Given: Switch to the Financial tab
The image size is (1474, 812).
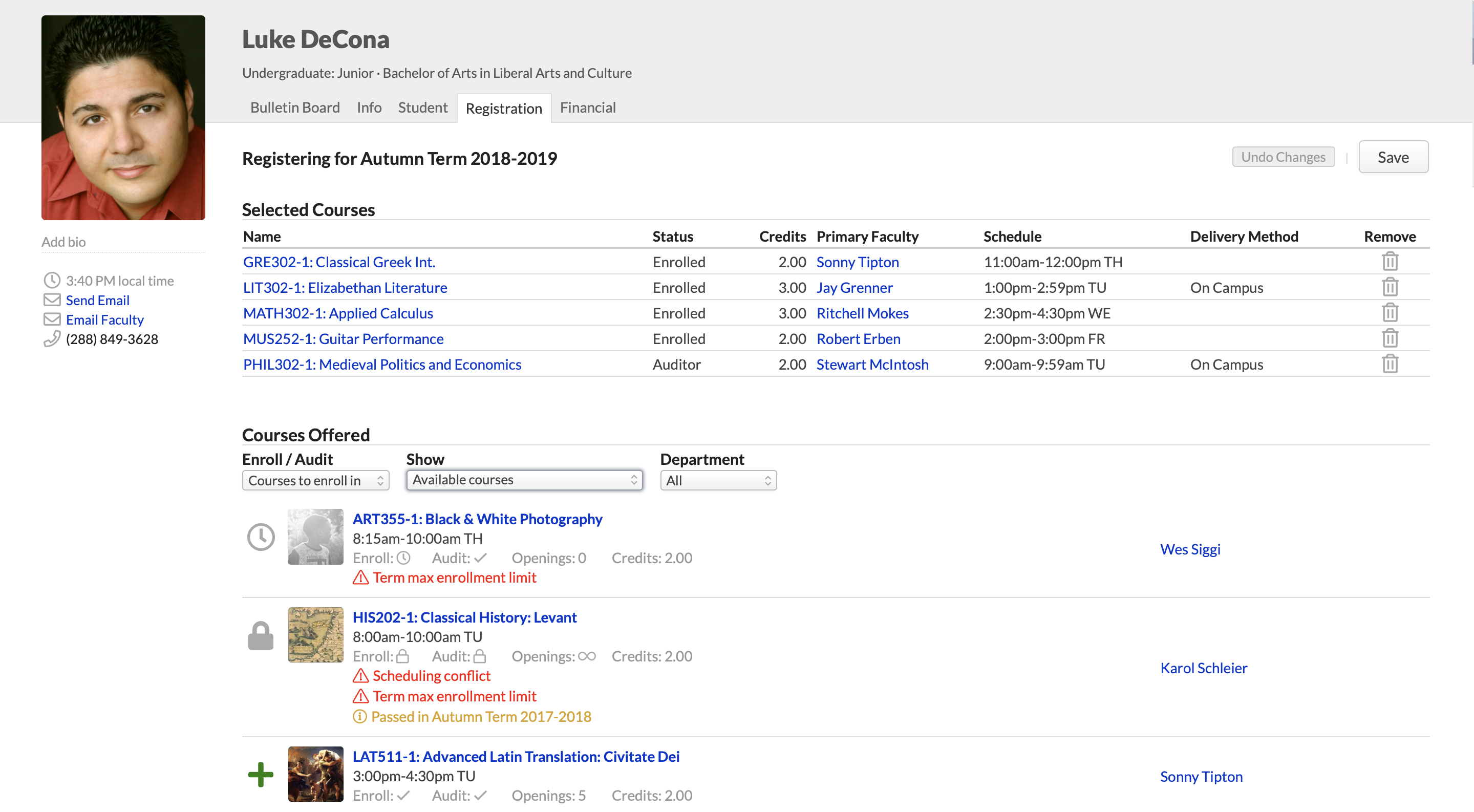Looking at the screenshot, I should point(588,108).
